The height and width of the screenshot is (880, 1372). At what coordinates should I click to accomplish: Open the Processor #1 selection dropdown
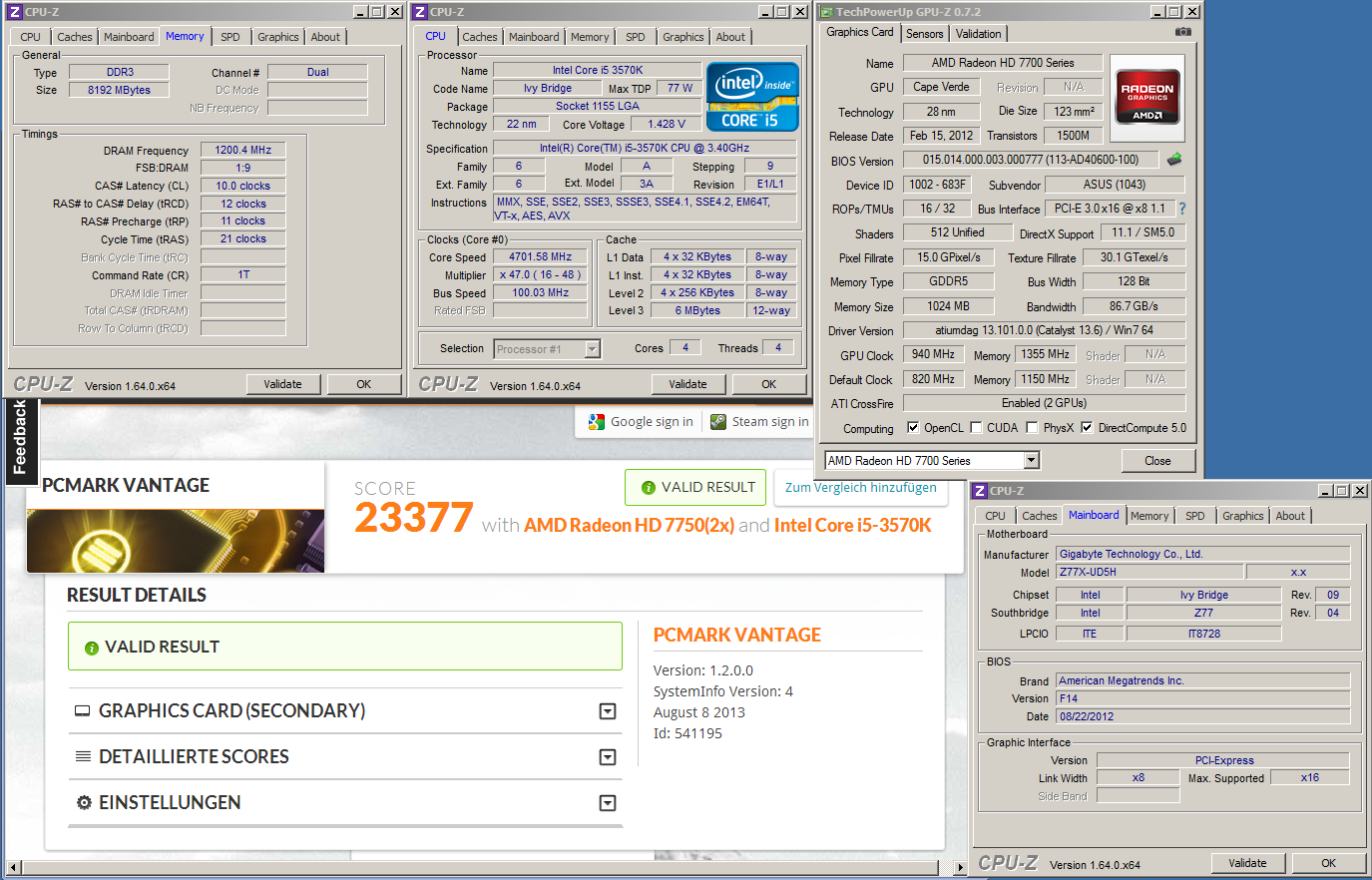593,349
